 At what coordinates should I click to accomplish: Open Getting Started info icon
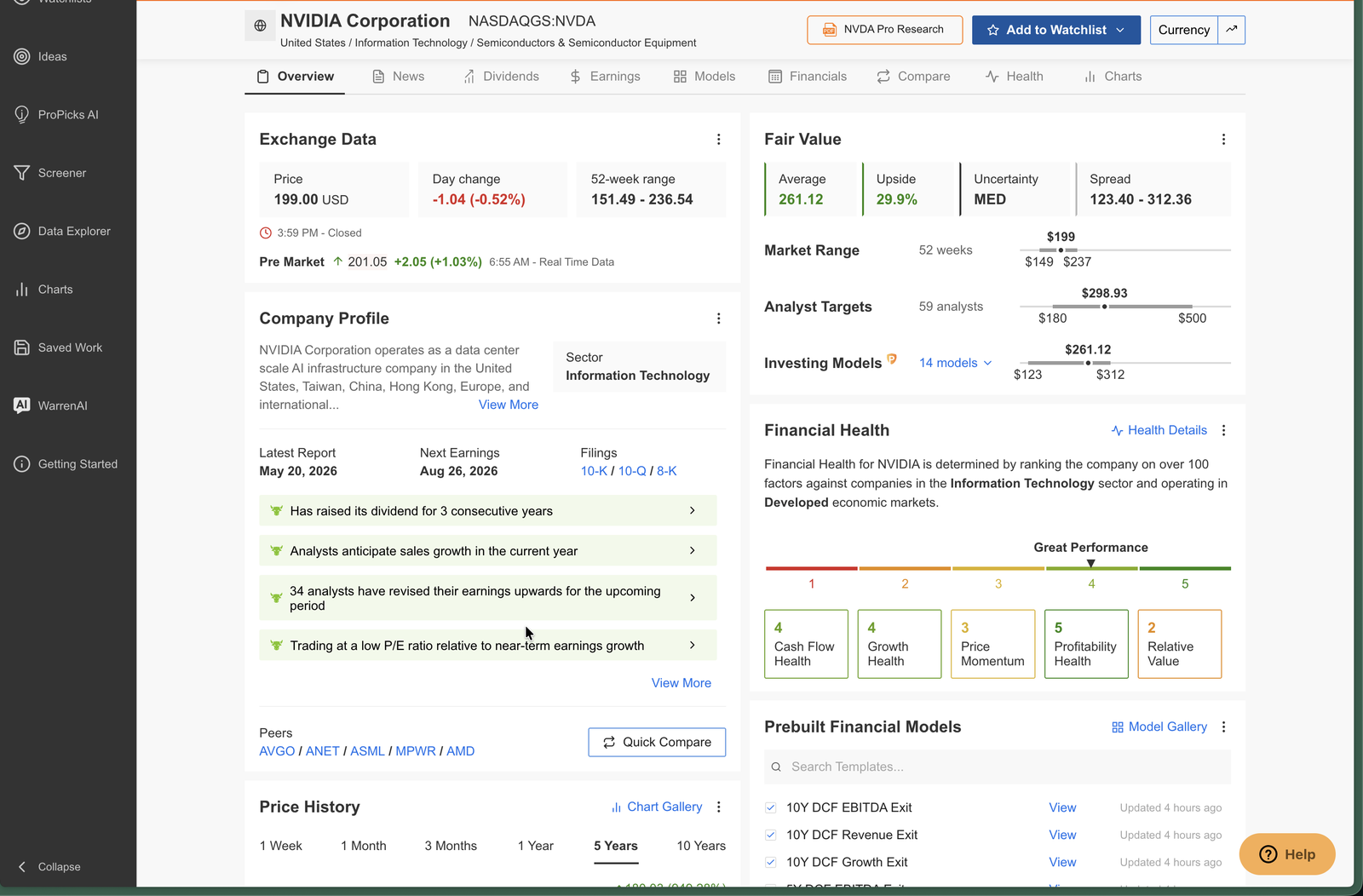click(x=22, y=464)
